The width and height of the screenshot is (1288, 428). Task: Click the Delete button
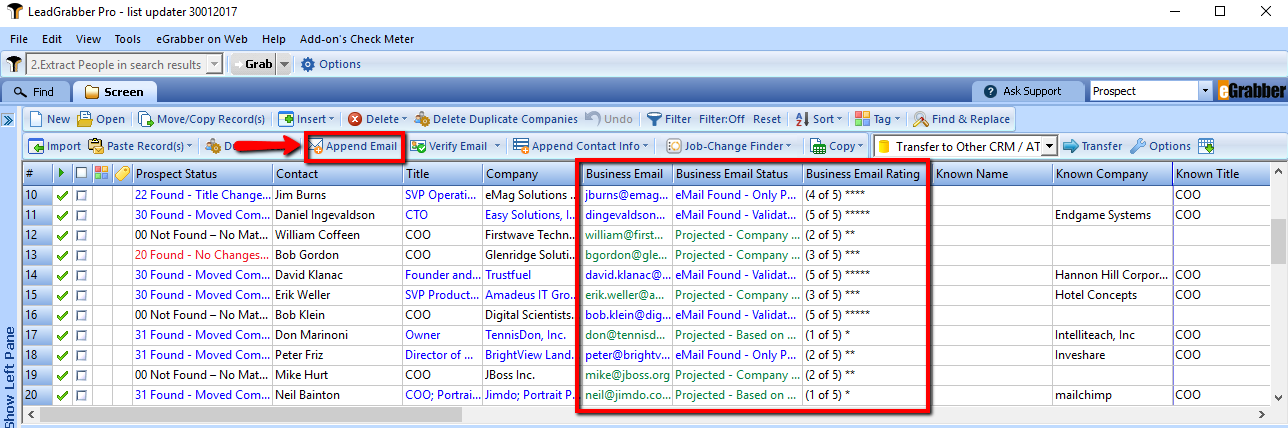tap(377, 119)
